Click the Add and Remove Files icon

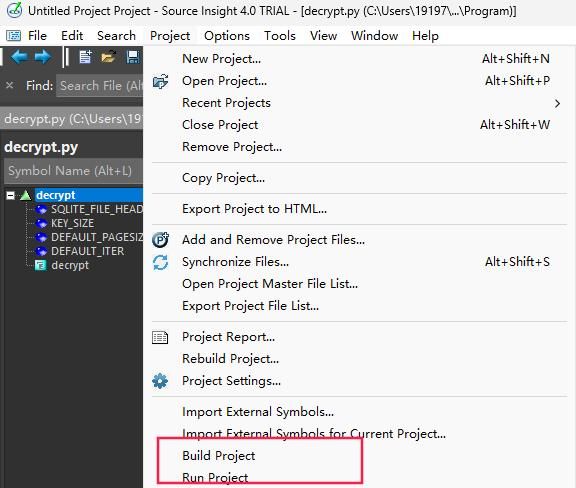coord(161,240)
